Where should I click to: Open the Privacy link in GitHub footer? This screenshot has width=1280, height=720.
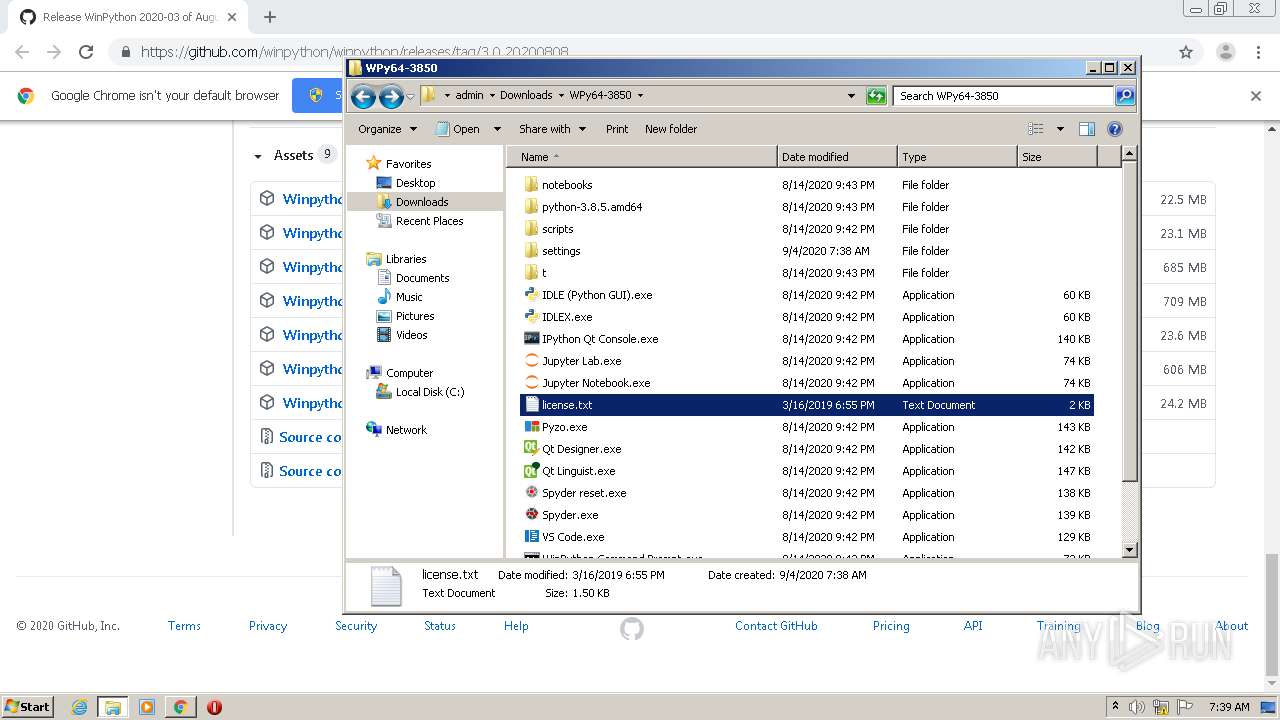pyautogui.click(x=268, y=626)
